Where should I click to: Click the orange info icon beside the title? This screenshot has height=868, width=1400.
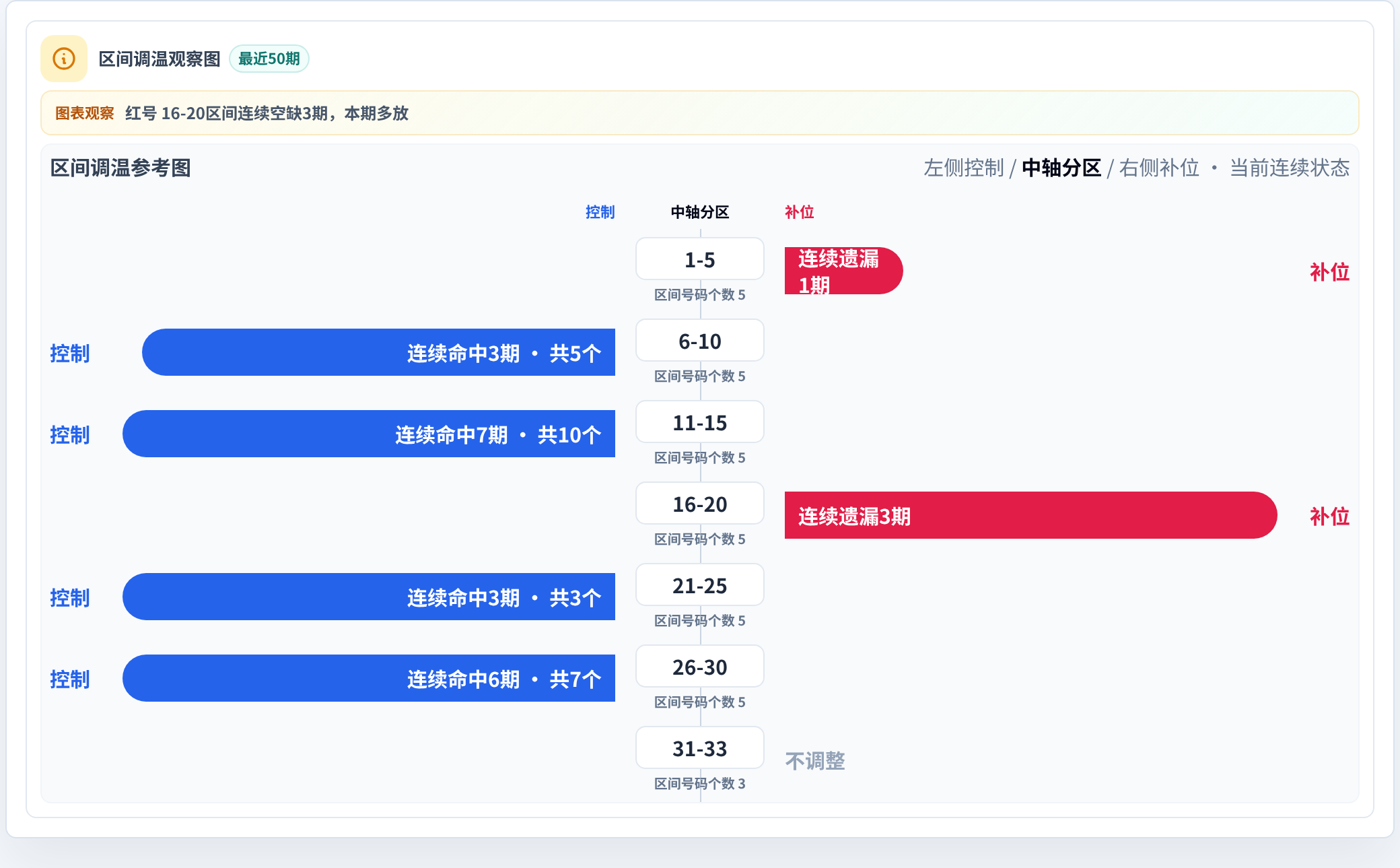(64, 59)
